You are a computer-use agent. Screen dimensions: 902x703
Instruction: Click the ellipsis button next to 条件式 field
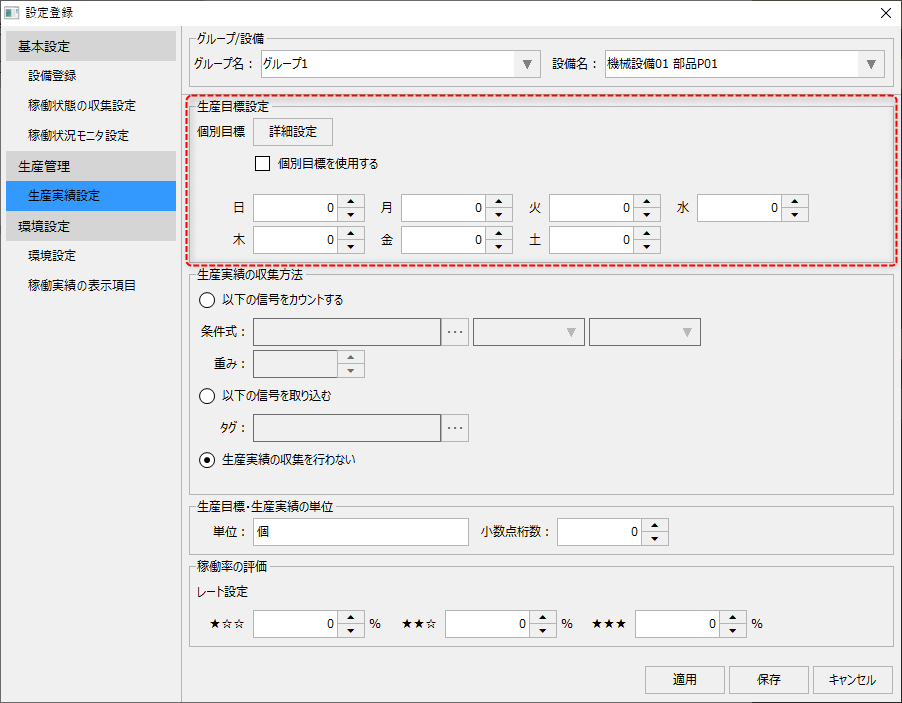pyautogui.click(x=455, y=331)
